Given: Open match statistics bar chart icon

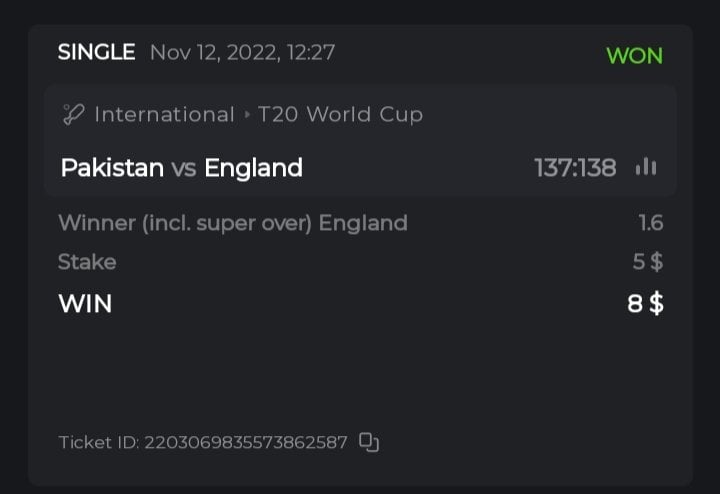Looking at the screenshot, I should 646,167.
